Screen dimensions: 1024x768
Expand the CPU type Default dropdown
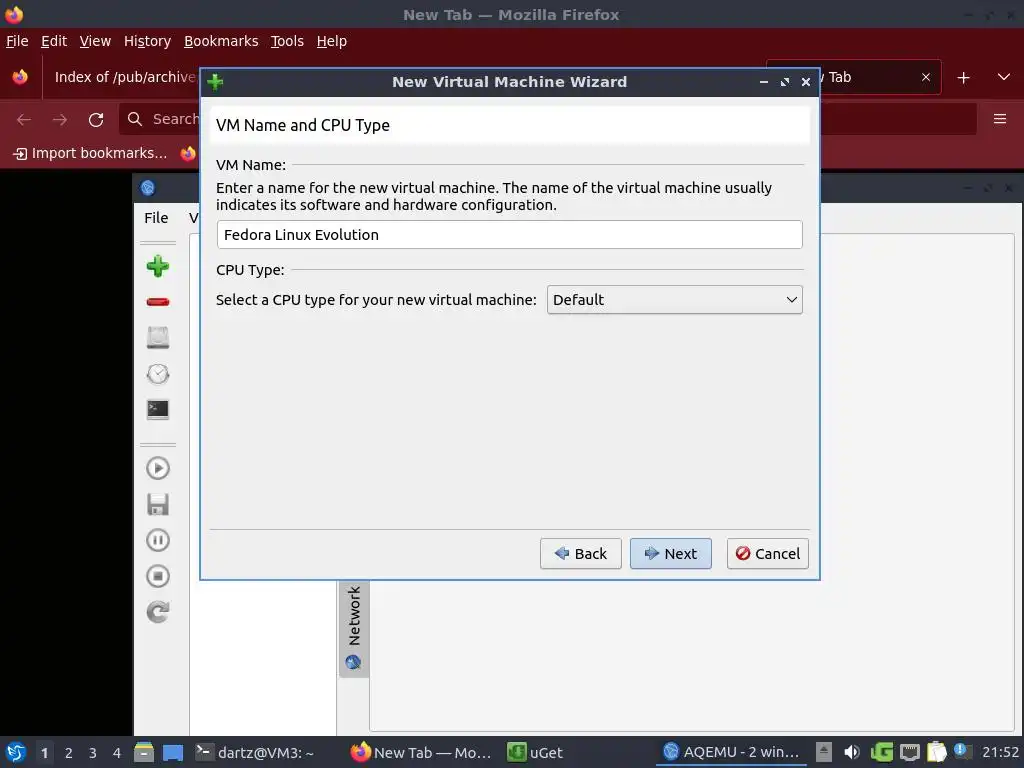[x=674, y=300]
